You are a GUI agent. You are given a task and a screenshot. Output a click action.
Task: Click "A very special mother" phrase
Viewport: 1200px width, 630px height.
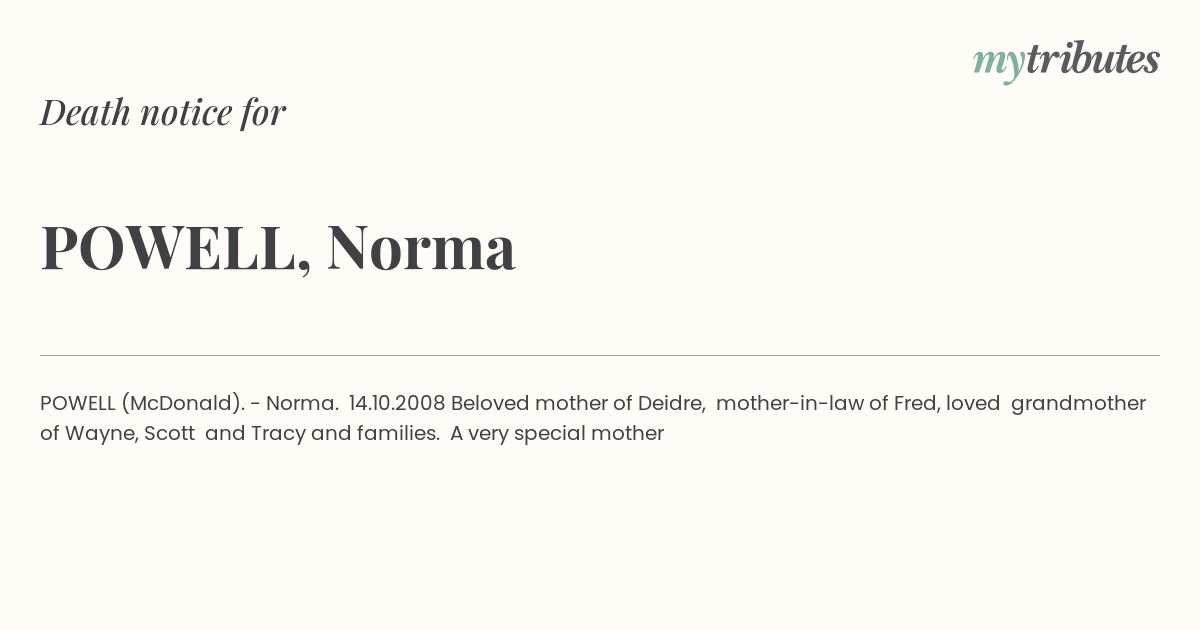point(557,434)
